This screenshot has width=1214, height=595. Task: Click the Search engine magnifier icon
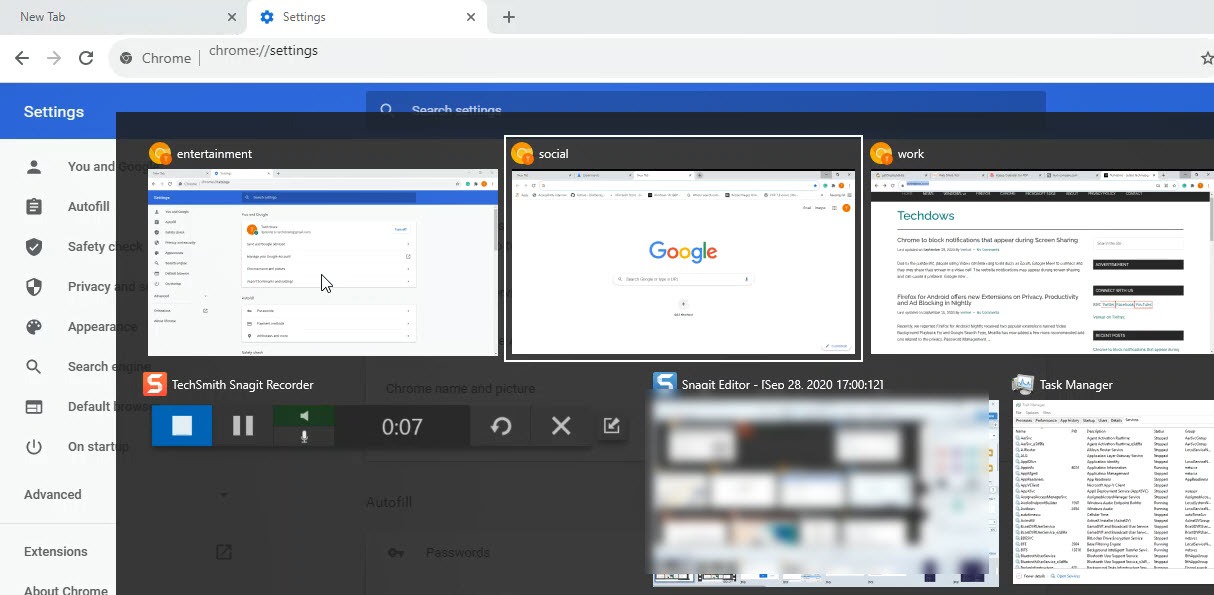34,366
